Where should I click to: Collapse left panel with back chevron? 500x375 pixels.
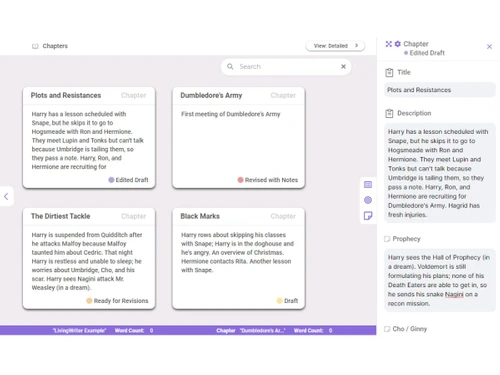[6, 196]
